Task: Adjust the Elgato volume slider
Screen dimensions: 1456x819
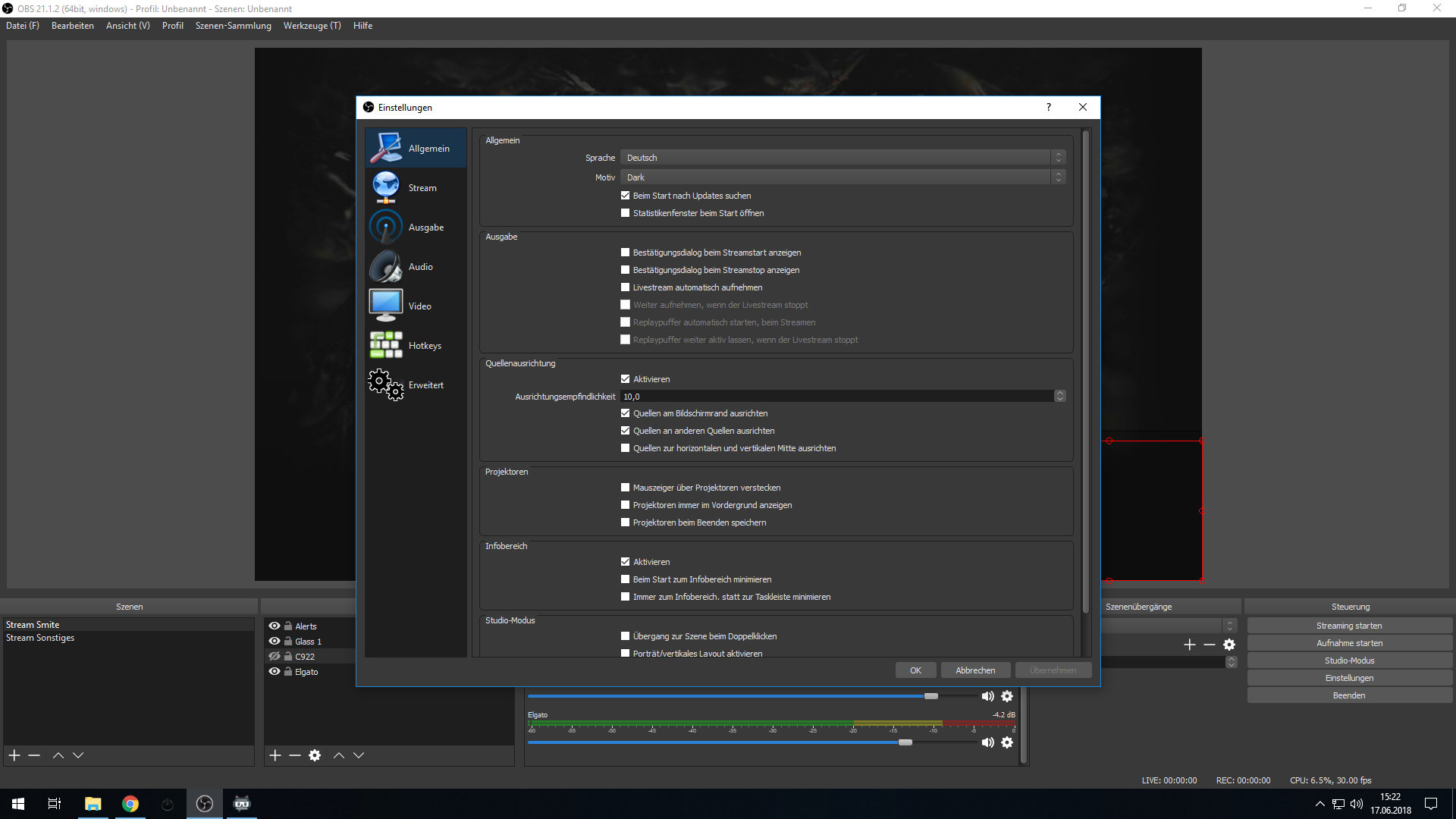Action: (905, 742)
